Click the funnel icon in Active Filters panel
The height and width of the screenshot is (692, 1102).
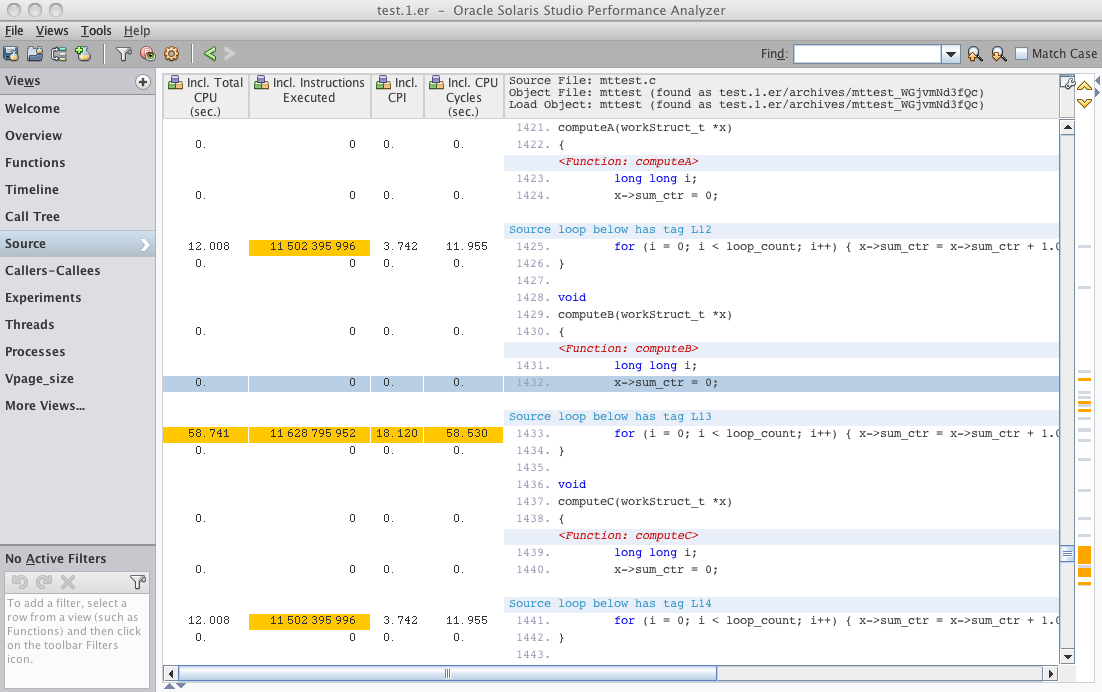(138, 582)
